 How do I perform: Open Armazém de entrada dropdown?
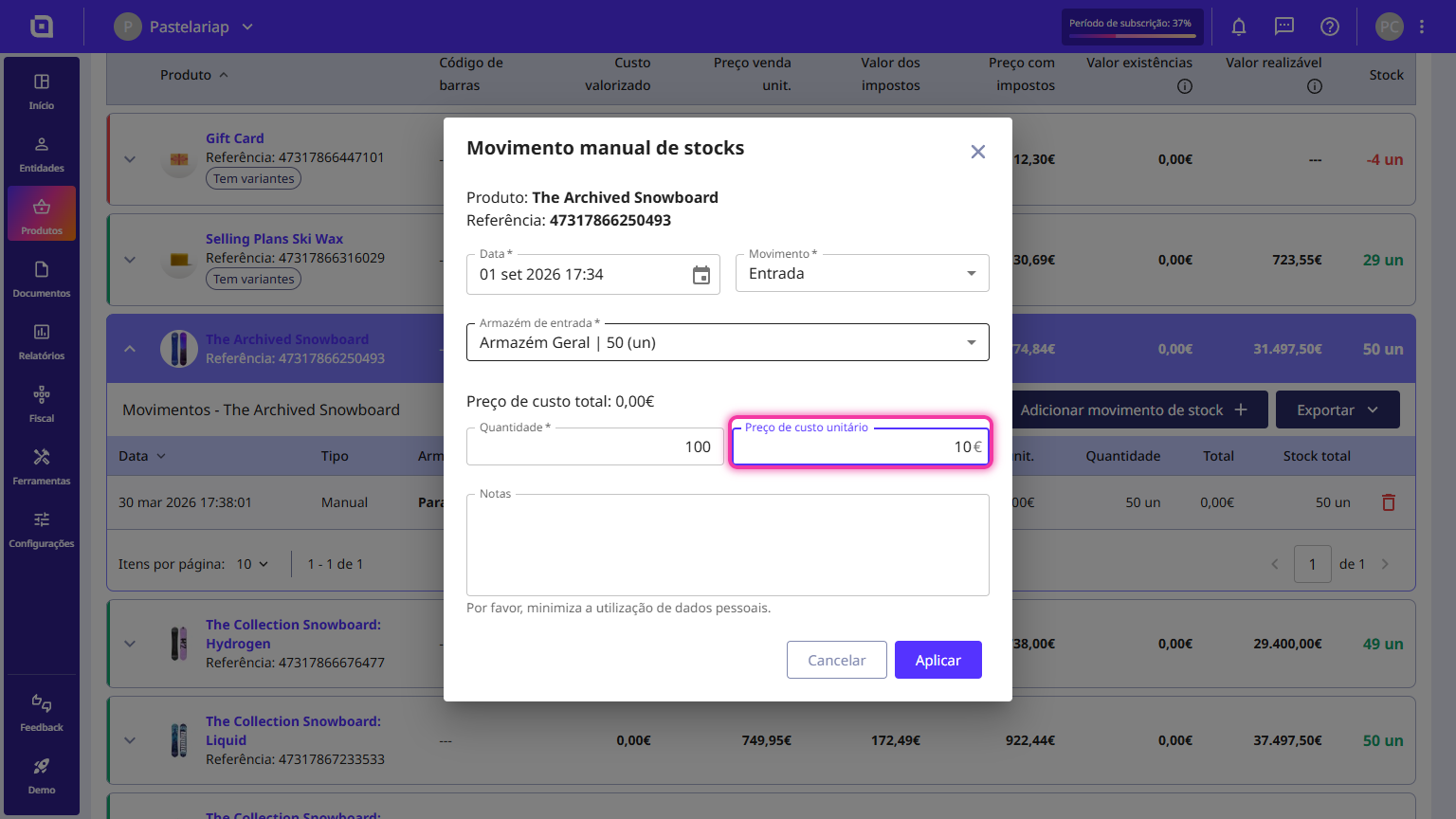[x=728, y=342]
